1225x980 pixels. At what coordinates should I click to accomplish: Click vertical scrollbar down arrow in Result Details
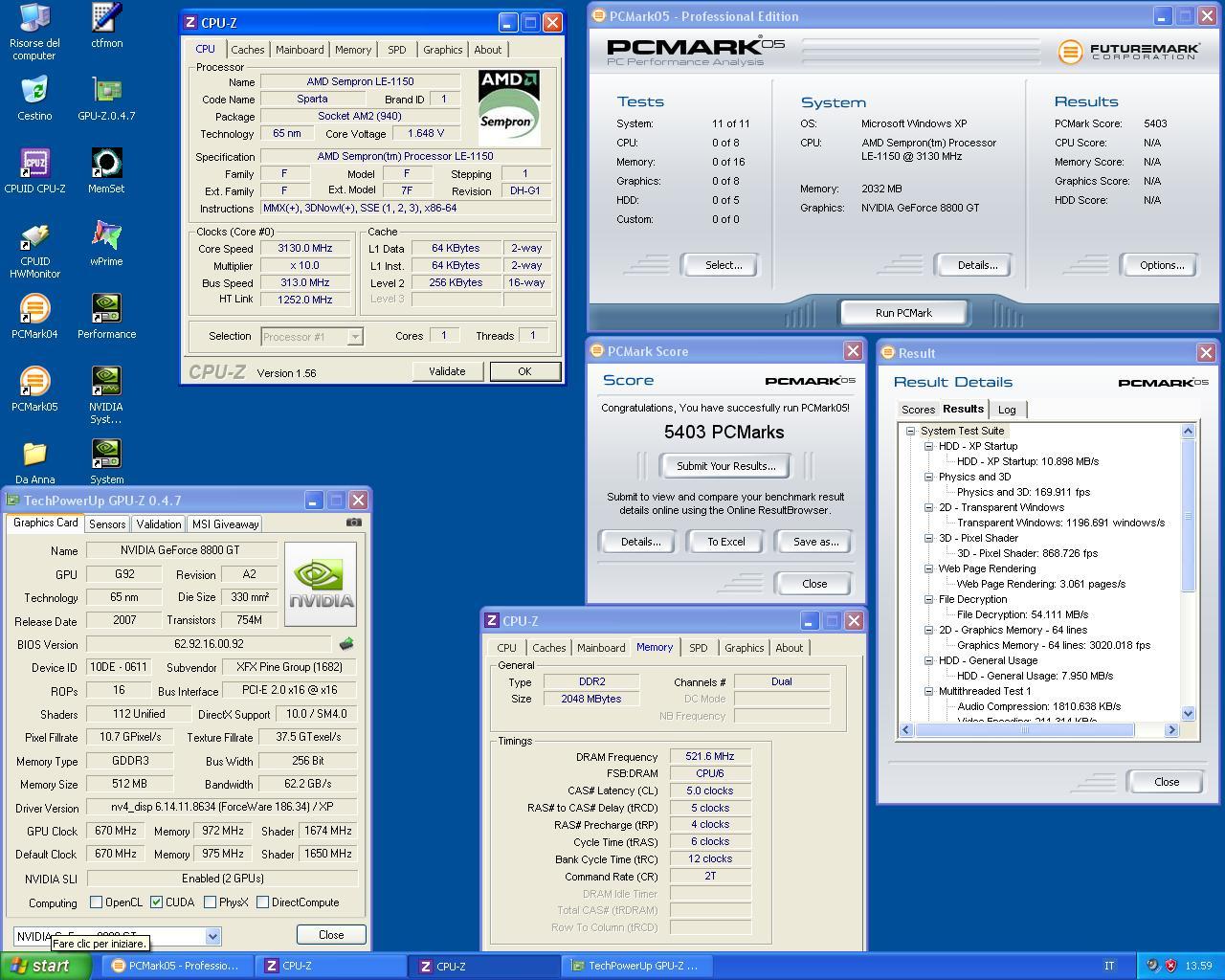(1189, 713)
